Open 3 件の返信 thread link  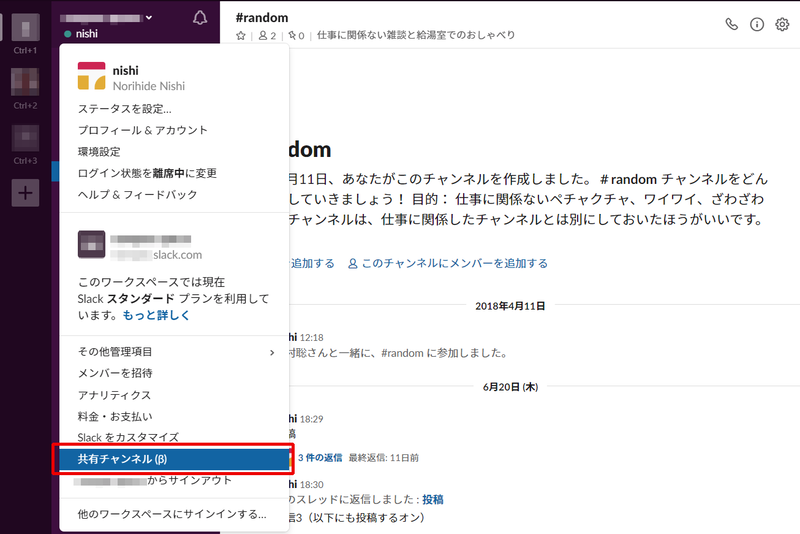click(320, 457)
